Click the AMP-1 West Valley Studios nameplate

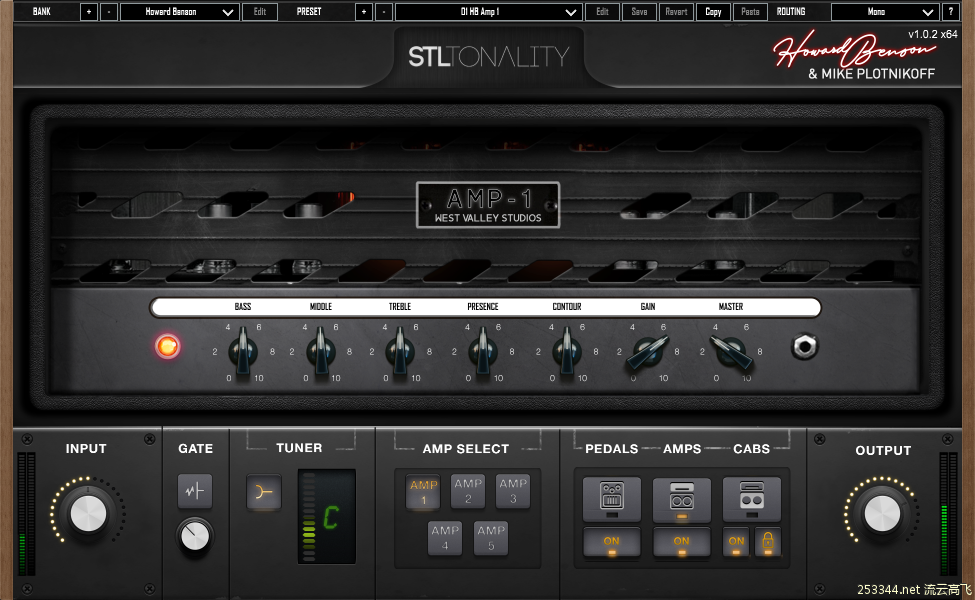[488, 205]
